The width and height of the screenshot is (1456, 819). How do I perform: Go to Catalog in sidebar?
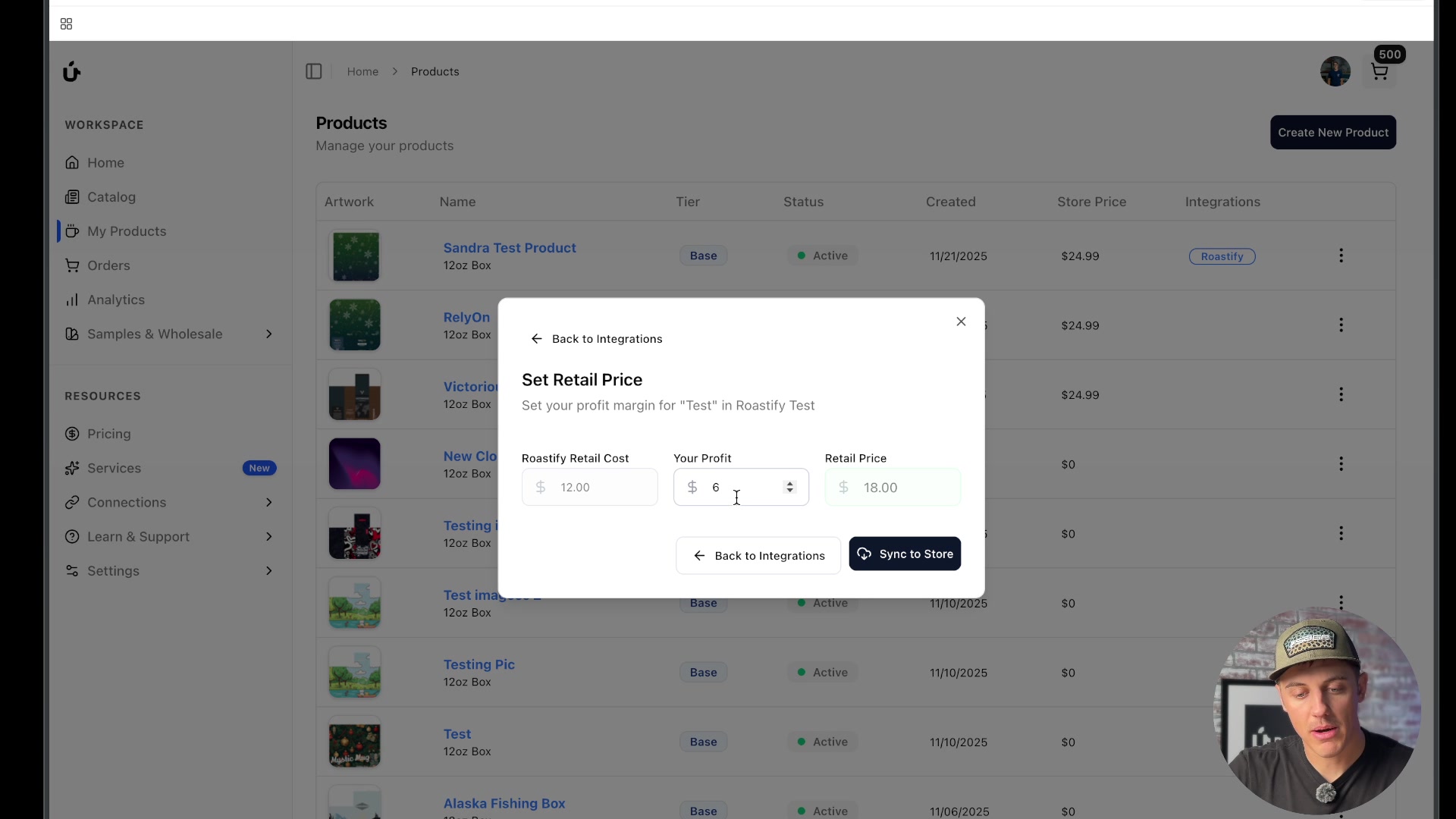pos(111,197)
